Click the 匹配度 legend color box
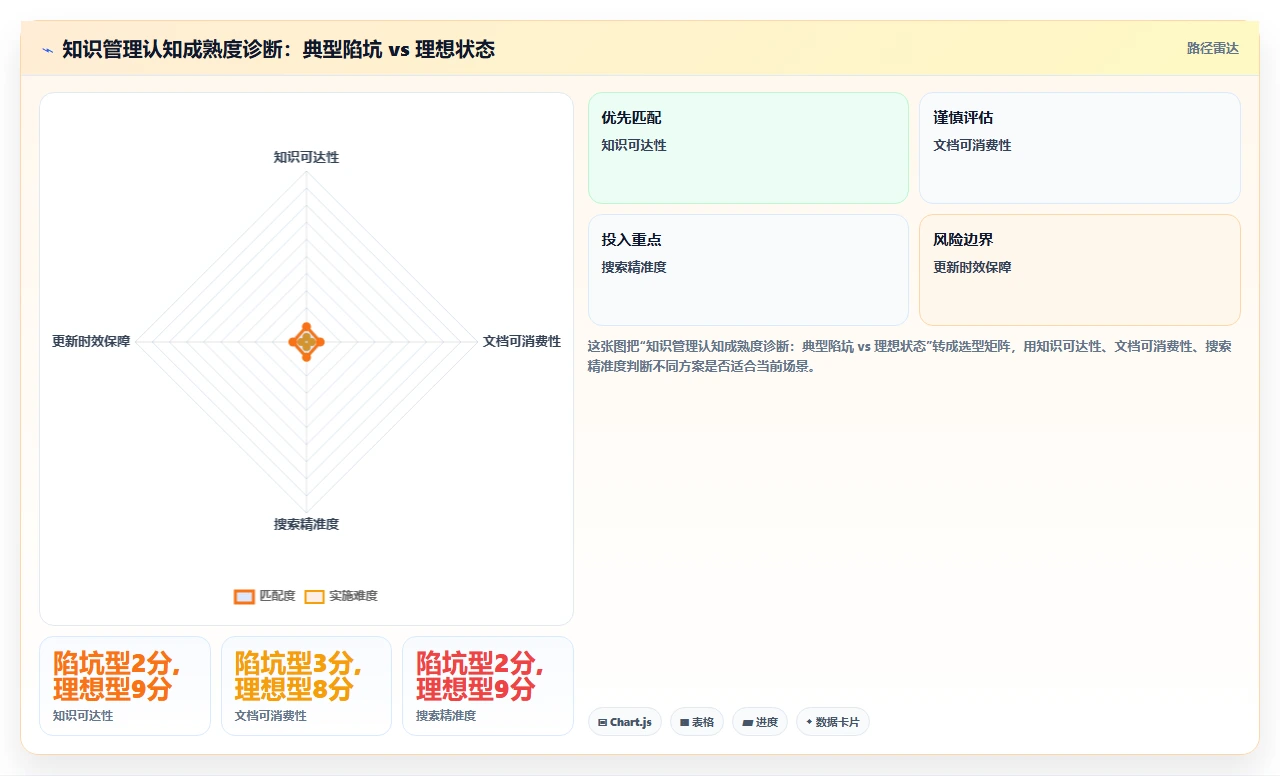The height and width of the screenshot is (776, 1280). 244,596
